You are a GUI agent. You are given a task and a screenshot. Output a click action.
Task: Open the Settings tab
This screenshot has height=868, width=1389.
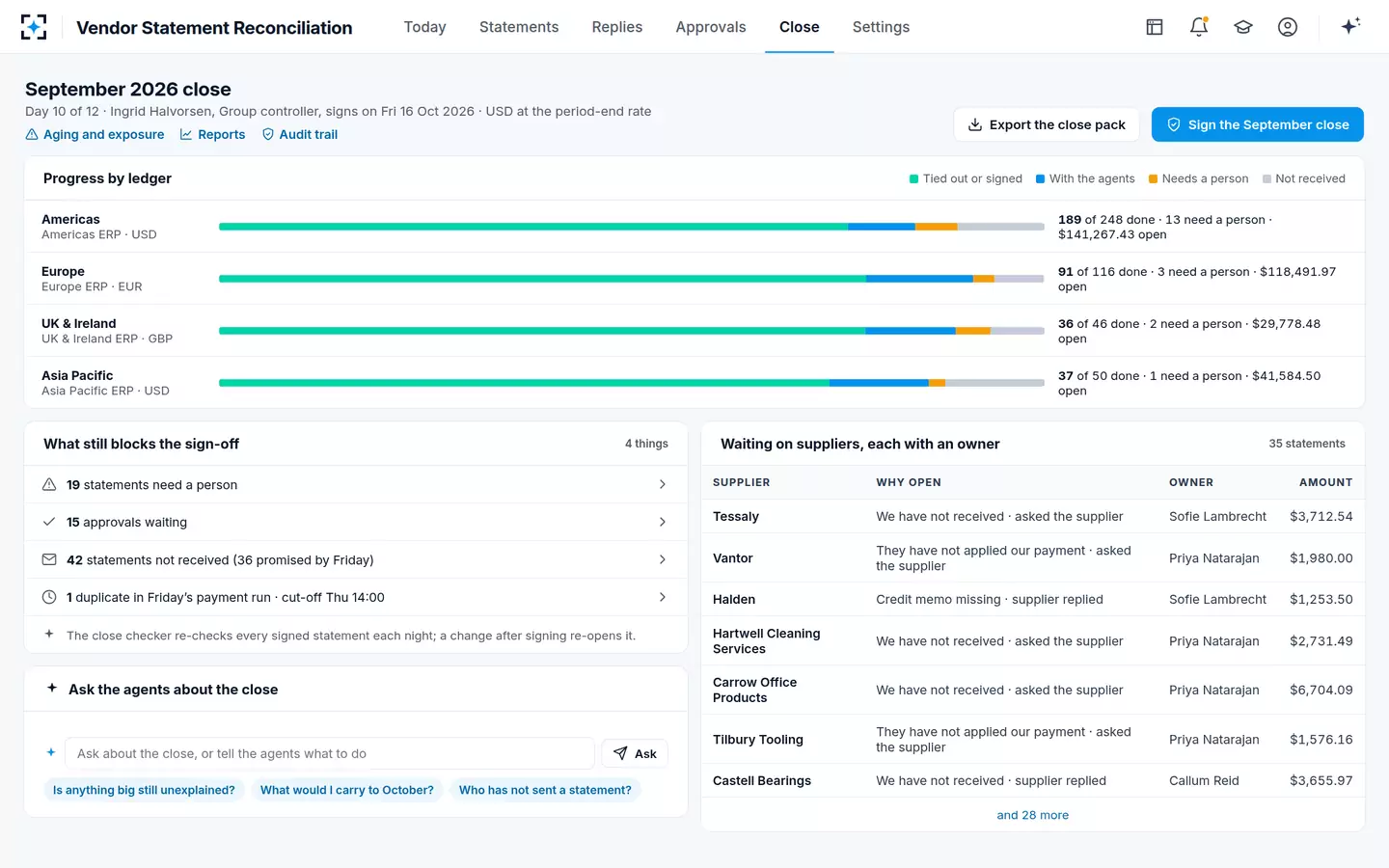point(881,27)
